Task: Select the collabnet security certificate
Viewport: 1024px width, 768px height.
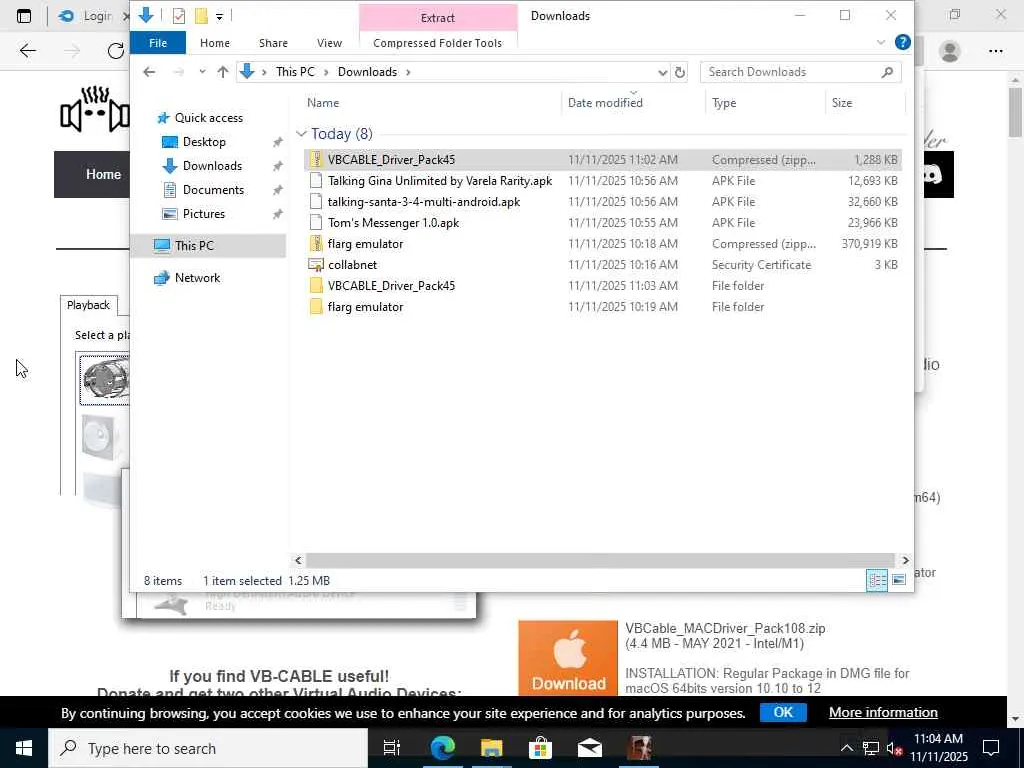Action: 602,264
